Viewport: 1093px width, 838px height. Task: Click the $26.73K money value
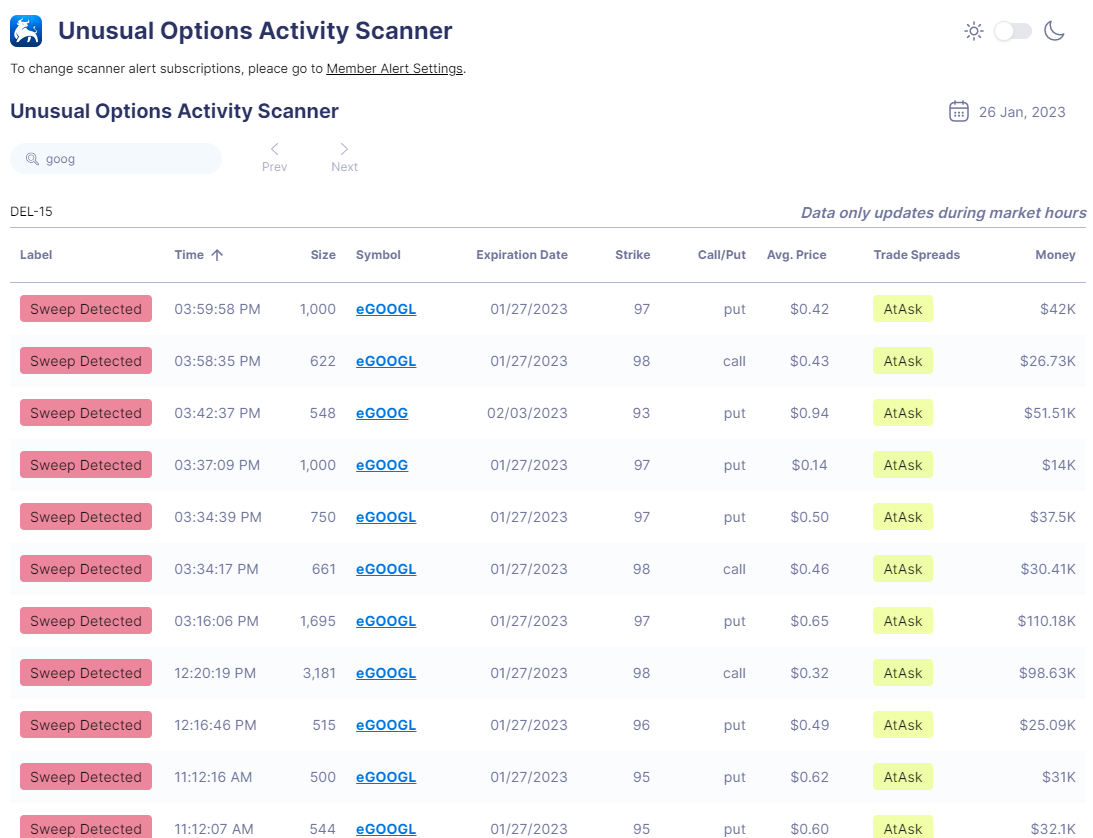click(1048, 361)
